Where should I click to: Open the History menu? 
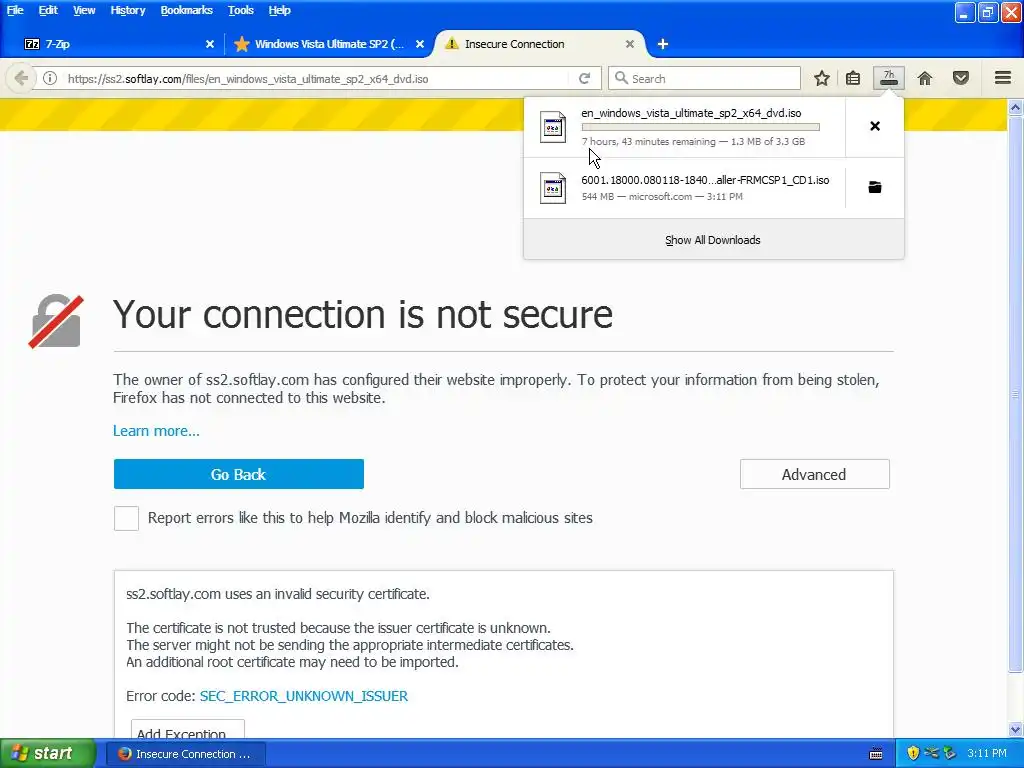(x=127, y=10)
